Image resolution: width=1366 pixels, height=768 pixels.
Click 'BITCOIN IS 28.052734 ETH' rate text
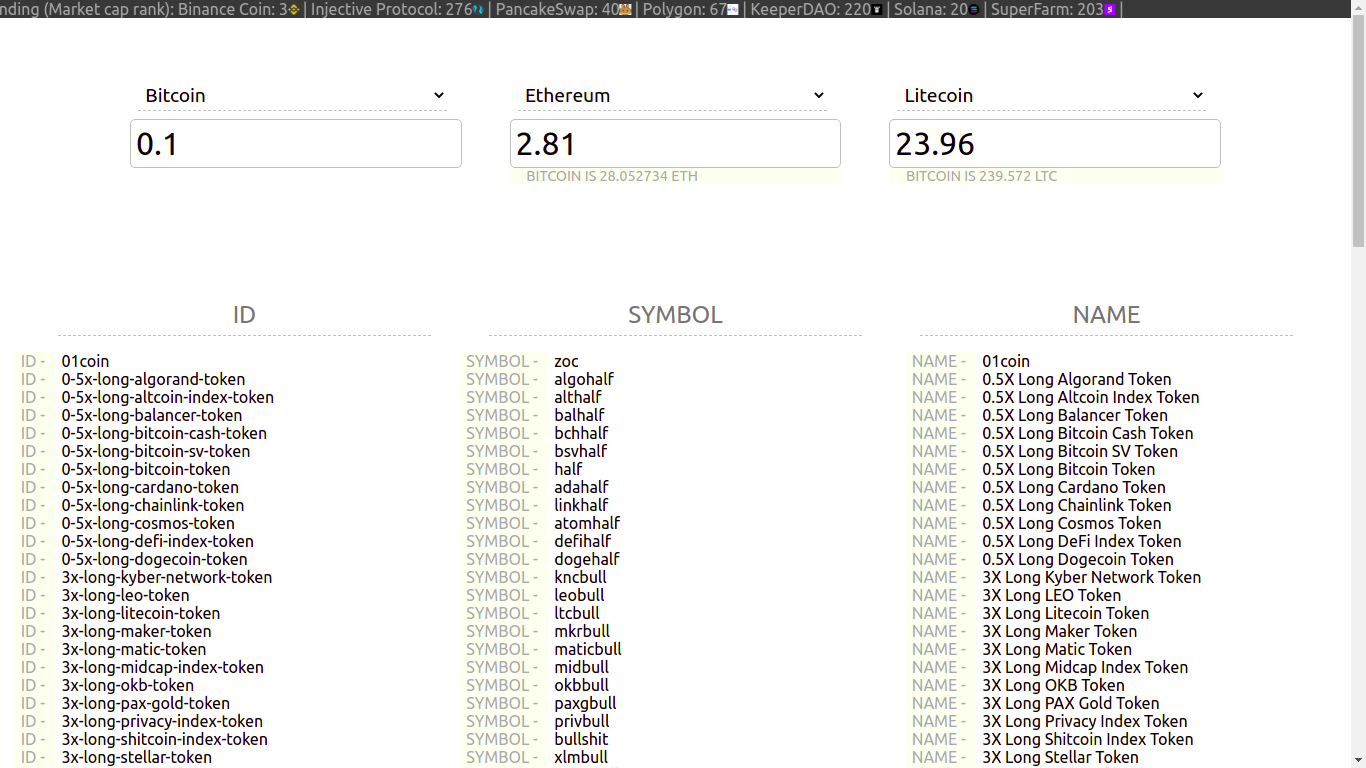[612, 177]
